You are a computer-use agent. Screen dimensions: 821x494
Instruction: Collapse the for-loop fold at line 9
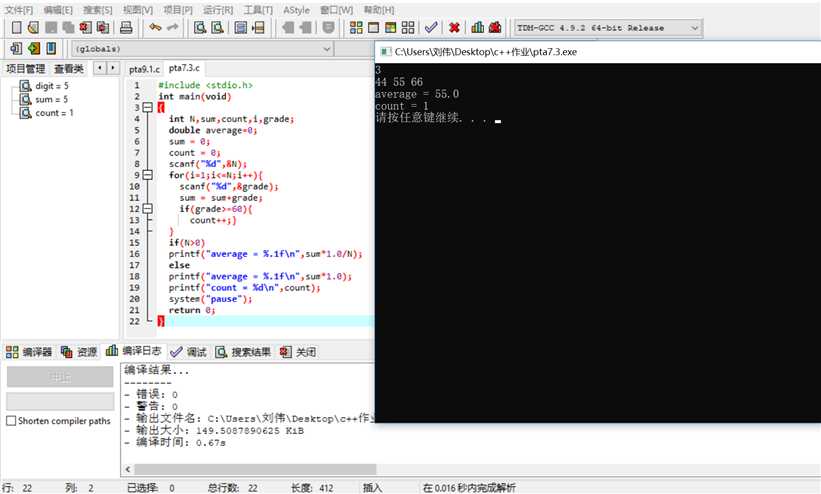[147, 175]
